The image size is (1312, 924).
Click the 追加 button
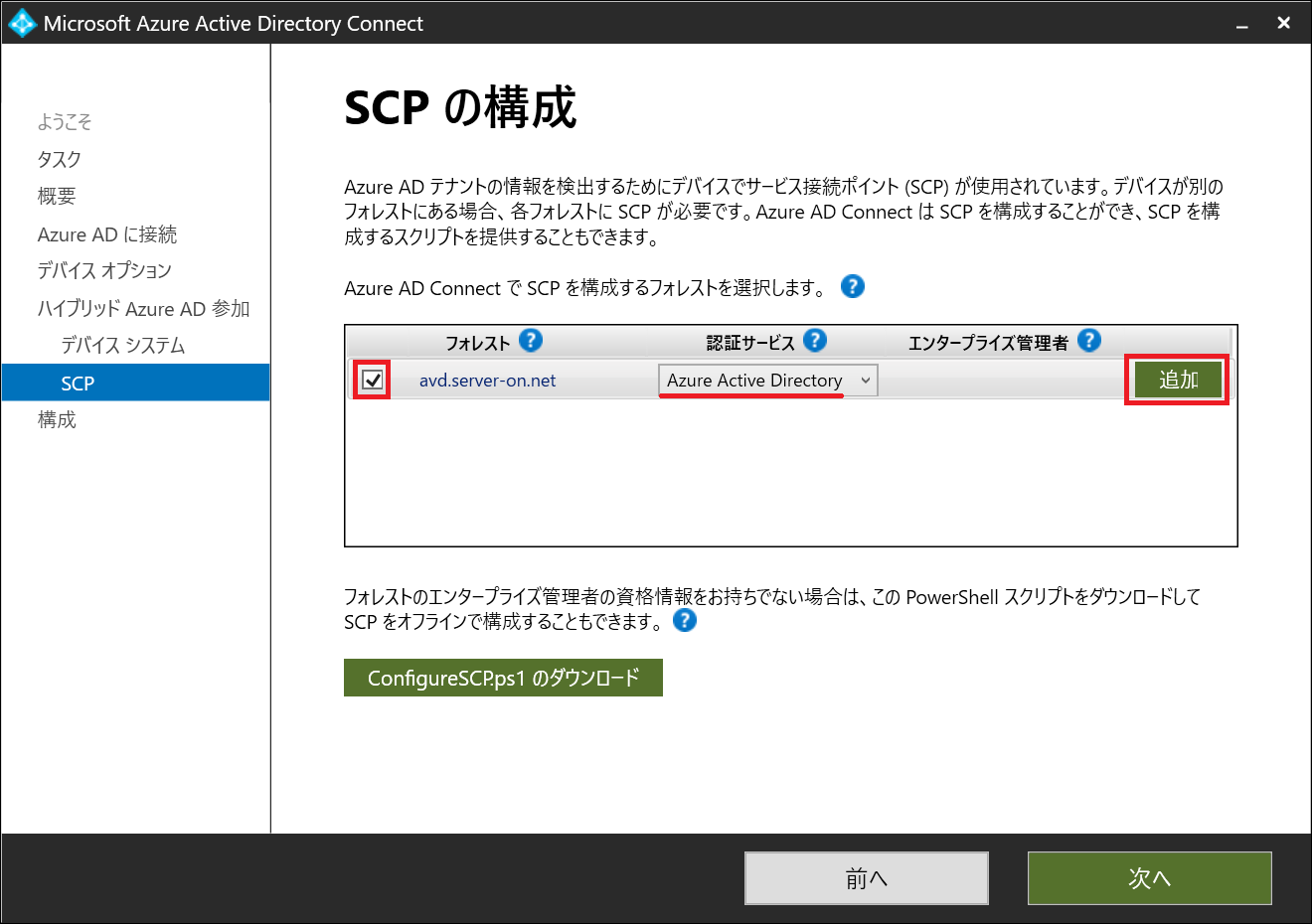click(1178, 380)
